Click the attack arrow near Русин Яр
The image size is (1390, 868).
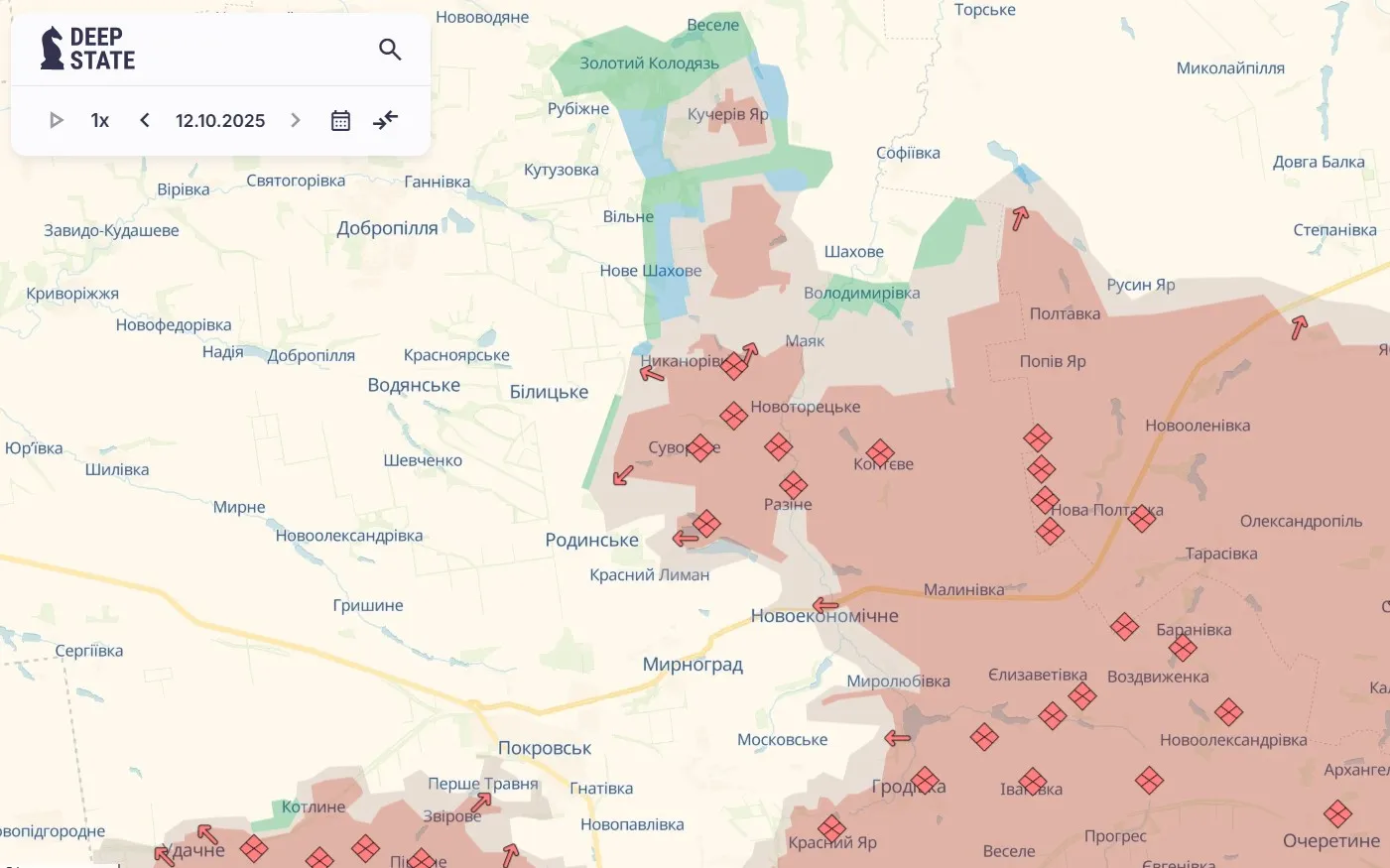1019,217
